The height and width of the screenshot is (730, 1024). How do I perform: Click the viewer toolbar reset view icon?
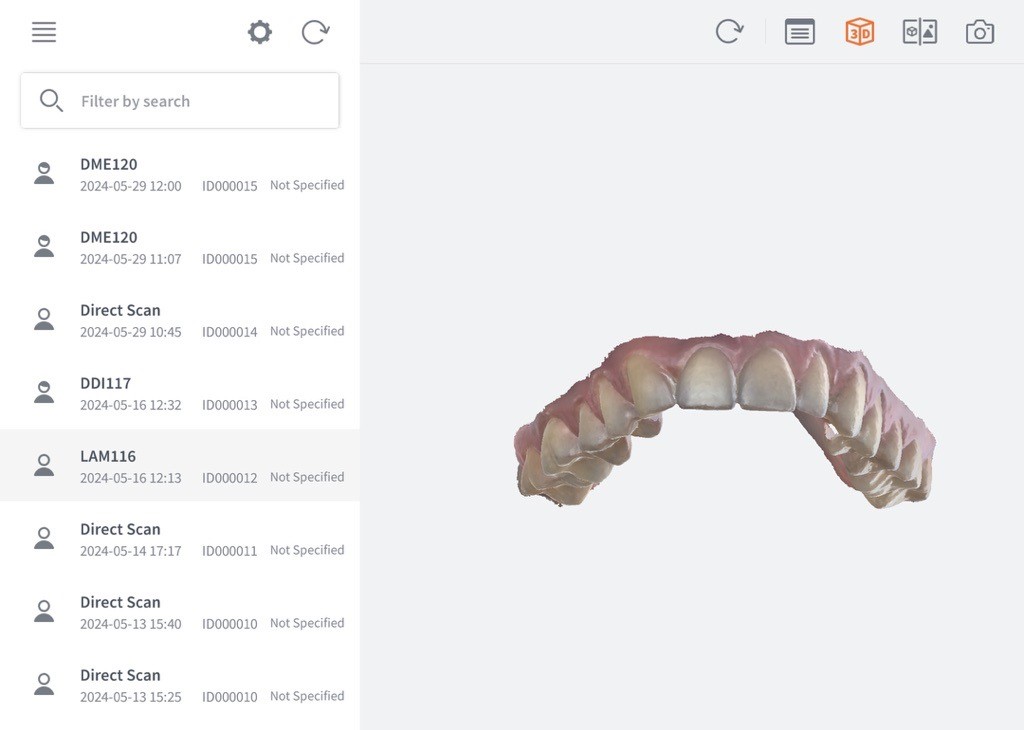729,31
